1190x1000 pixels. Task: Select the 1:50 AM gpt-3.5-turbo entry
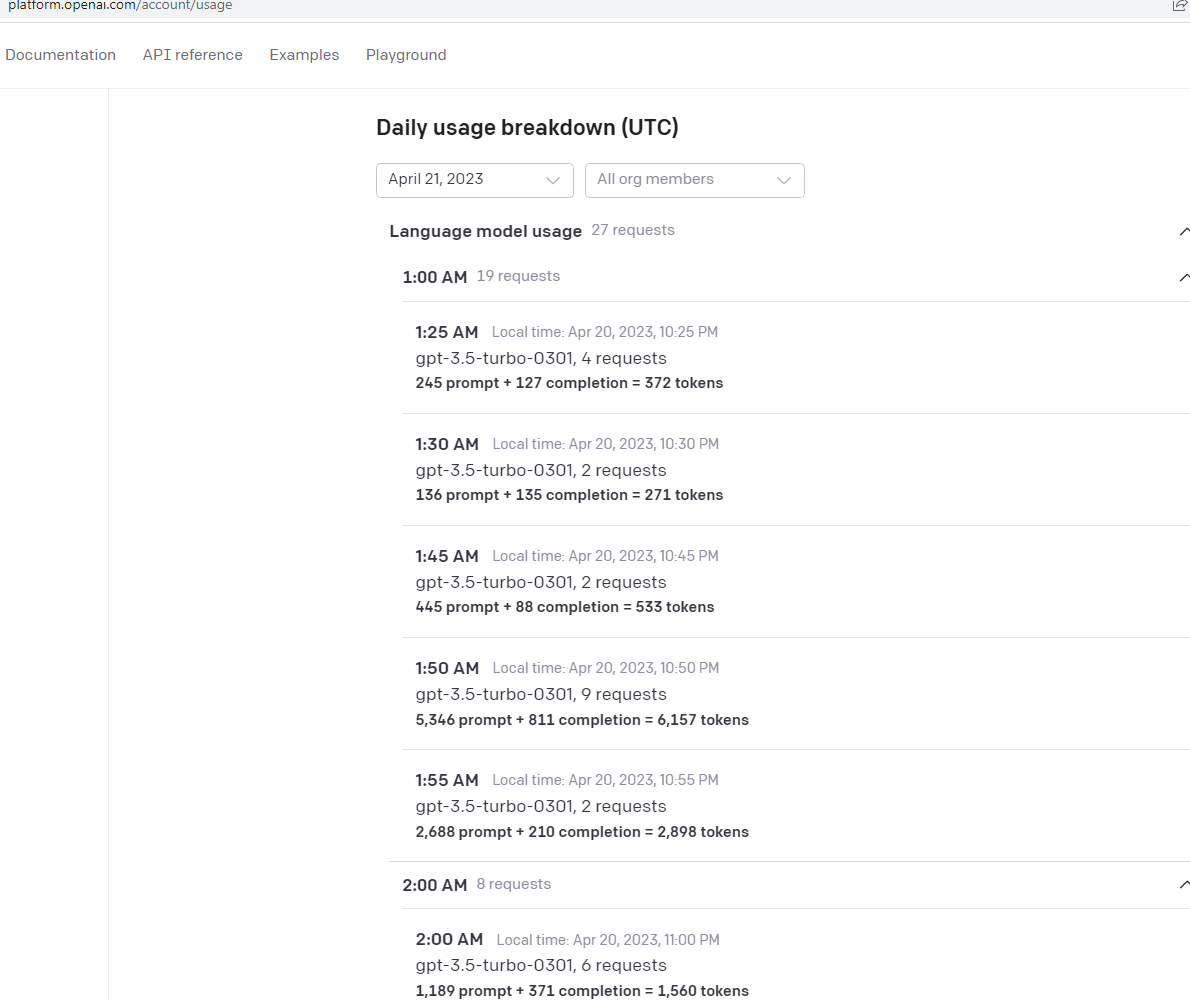540,694
